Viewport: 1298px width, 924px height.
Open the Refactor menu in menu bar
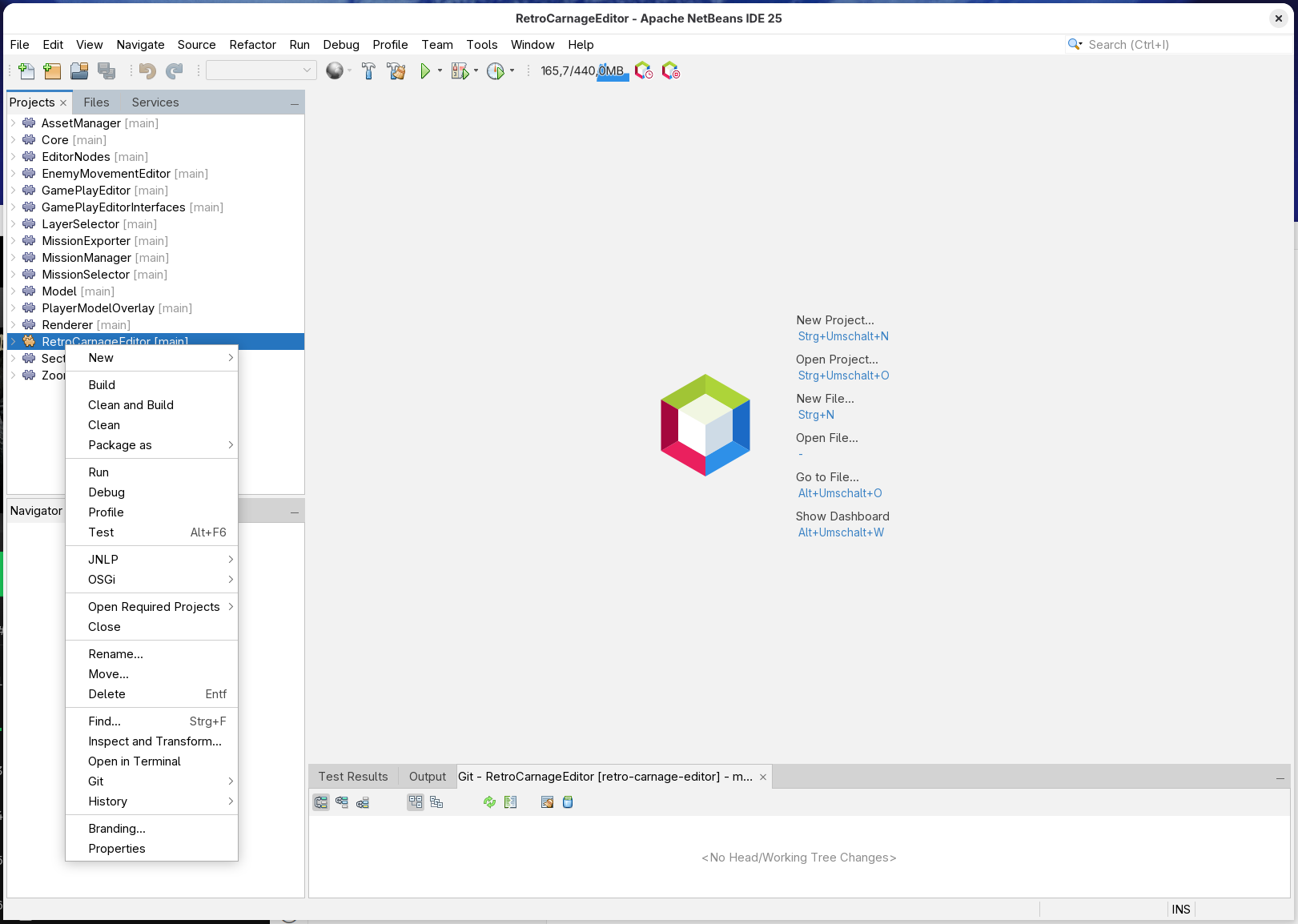pos(252,45)
